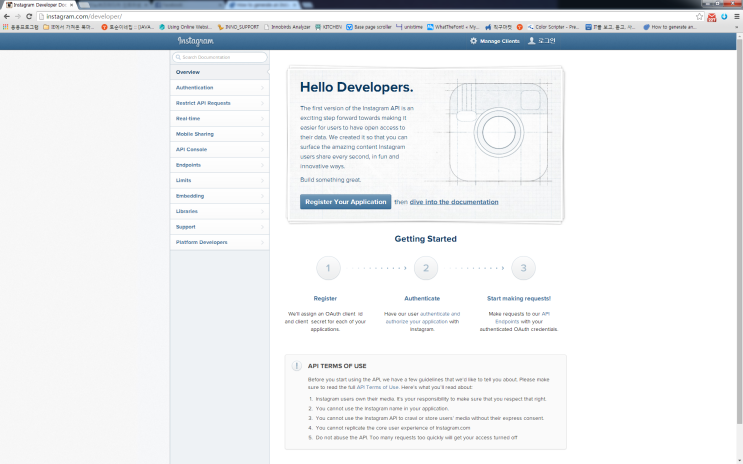Screen dimensions: 743x464
Task: Click the camera blueprint illustration
Action: pos(498,132)
